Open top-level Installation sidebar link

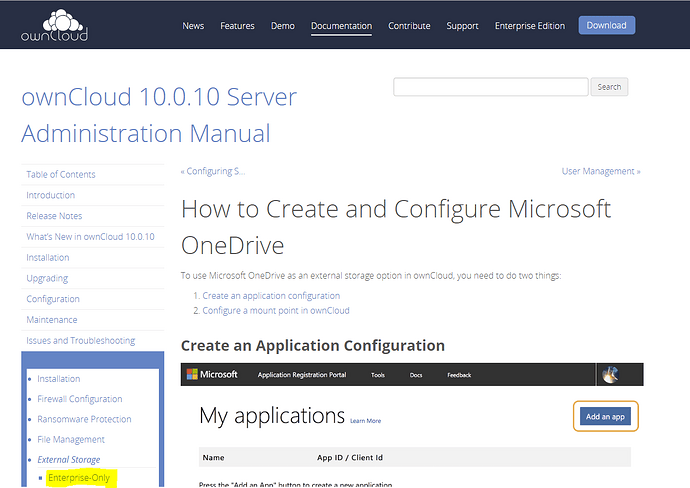pos(48,257)
